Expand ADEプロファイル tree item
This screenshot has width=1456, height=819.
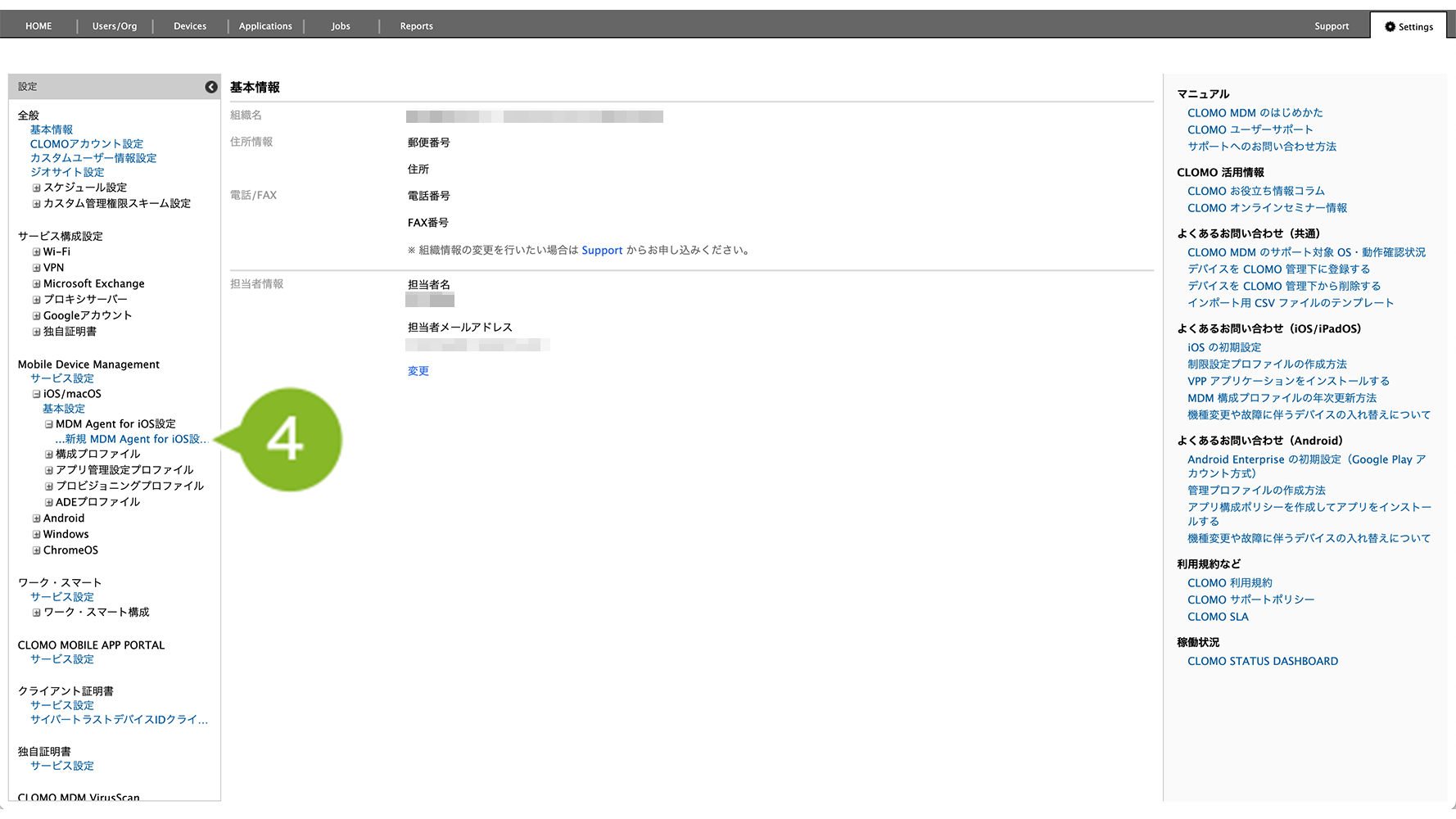tap(49, 502)
